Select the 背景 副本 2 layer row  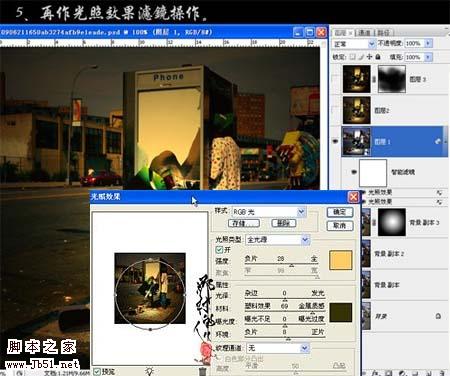click(404, 254)
